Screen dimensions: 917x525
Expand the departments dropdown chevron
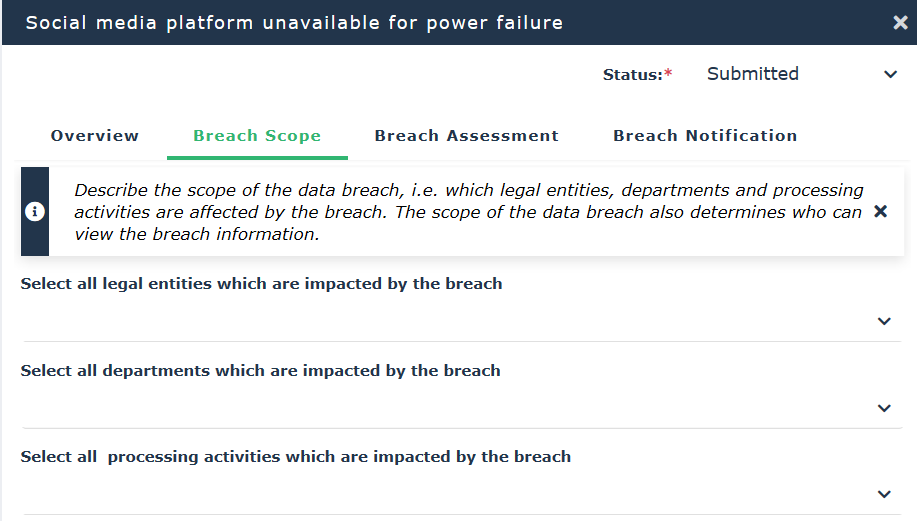tap(883, 408)
